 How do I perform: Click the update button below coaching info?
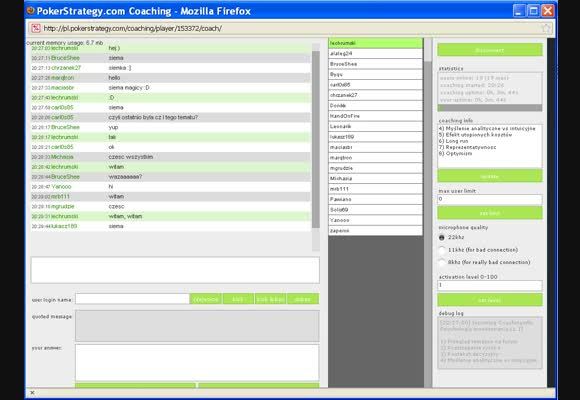(490, 176)
